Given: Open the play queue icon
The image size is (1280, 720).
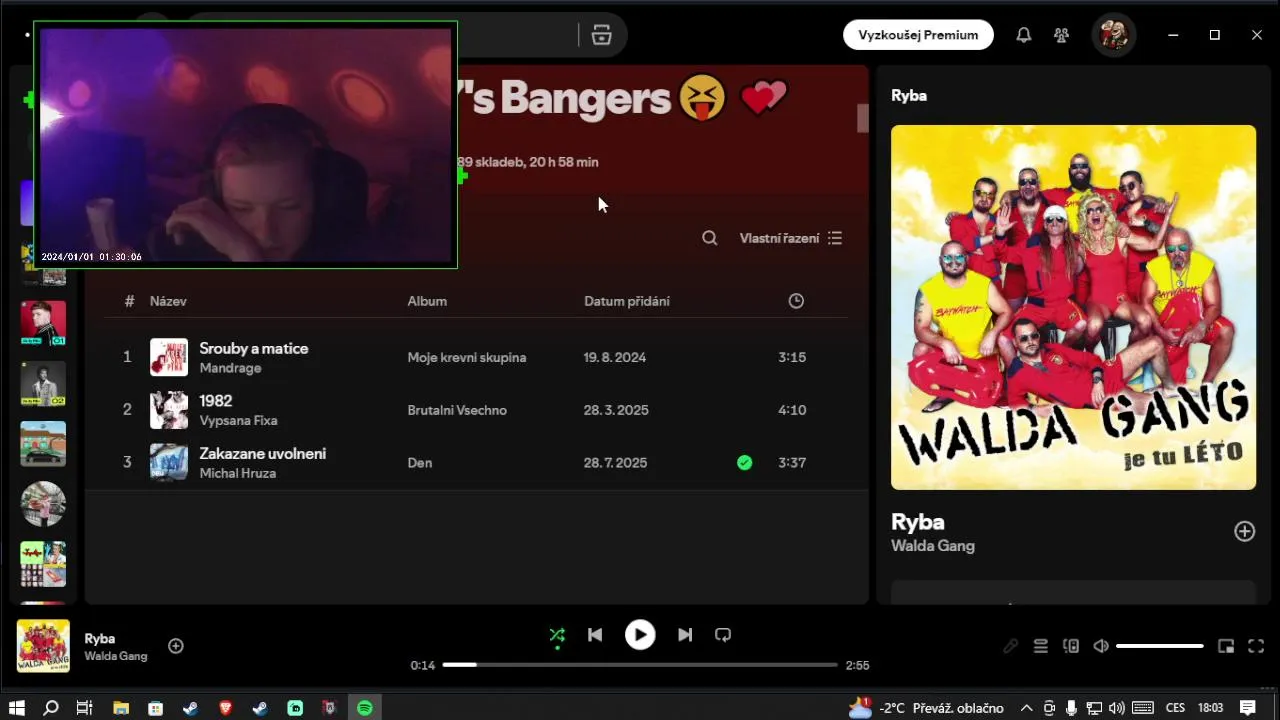Looking at the screenshot, I should 1041,646.
